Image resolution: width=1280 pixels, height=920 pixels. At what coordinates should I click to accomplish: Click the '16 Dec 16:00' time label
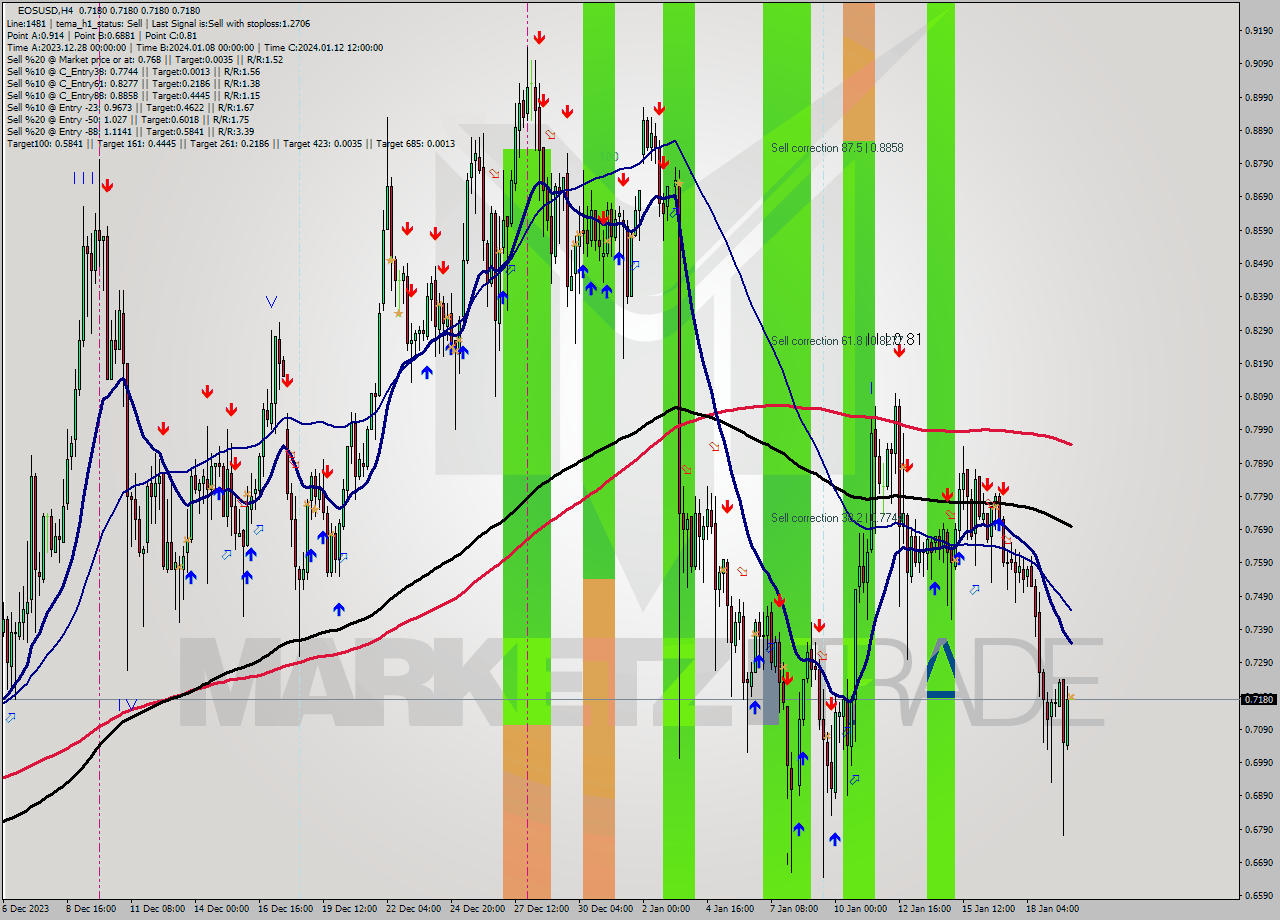click(284, 909)
